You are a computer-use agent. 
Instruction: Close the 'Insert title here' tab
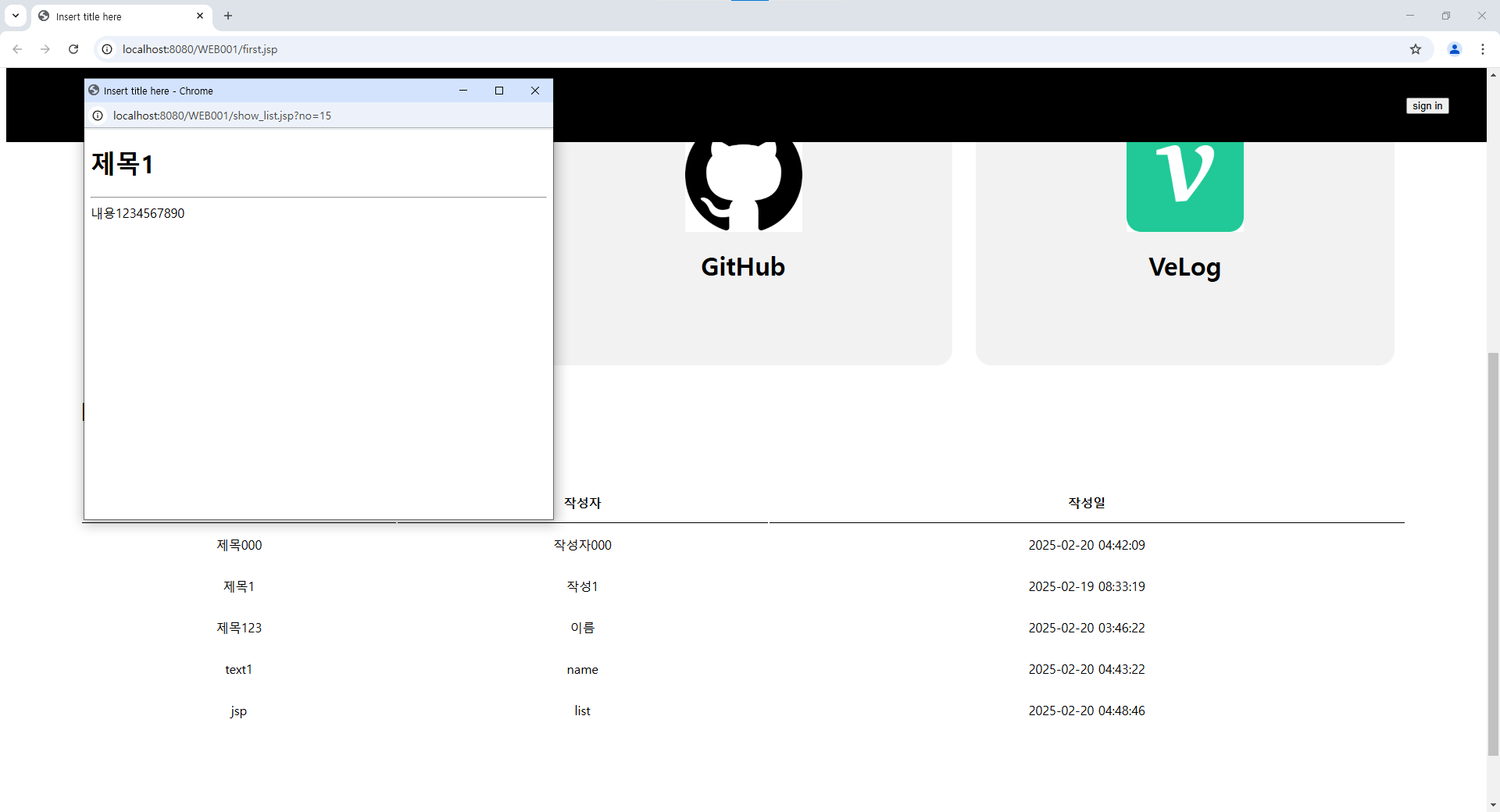pos(200,16)
